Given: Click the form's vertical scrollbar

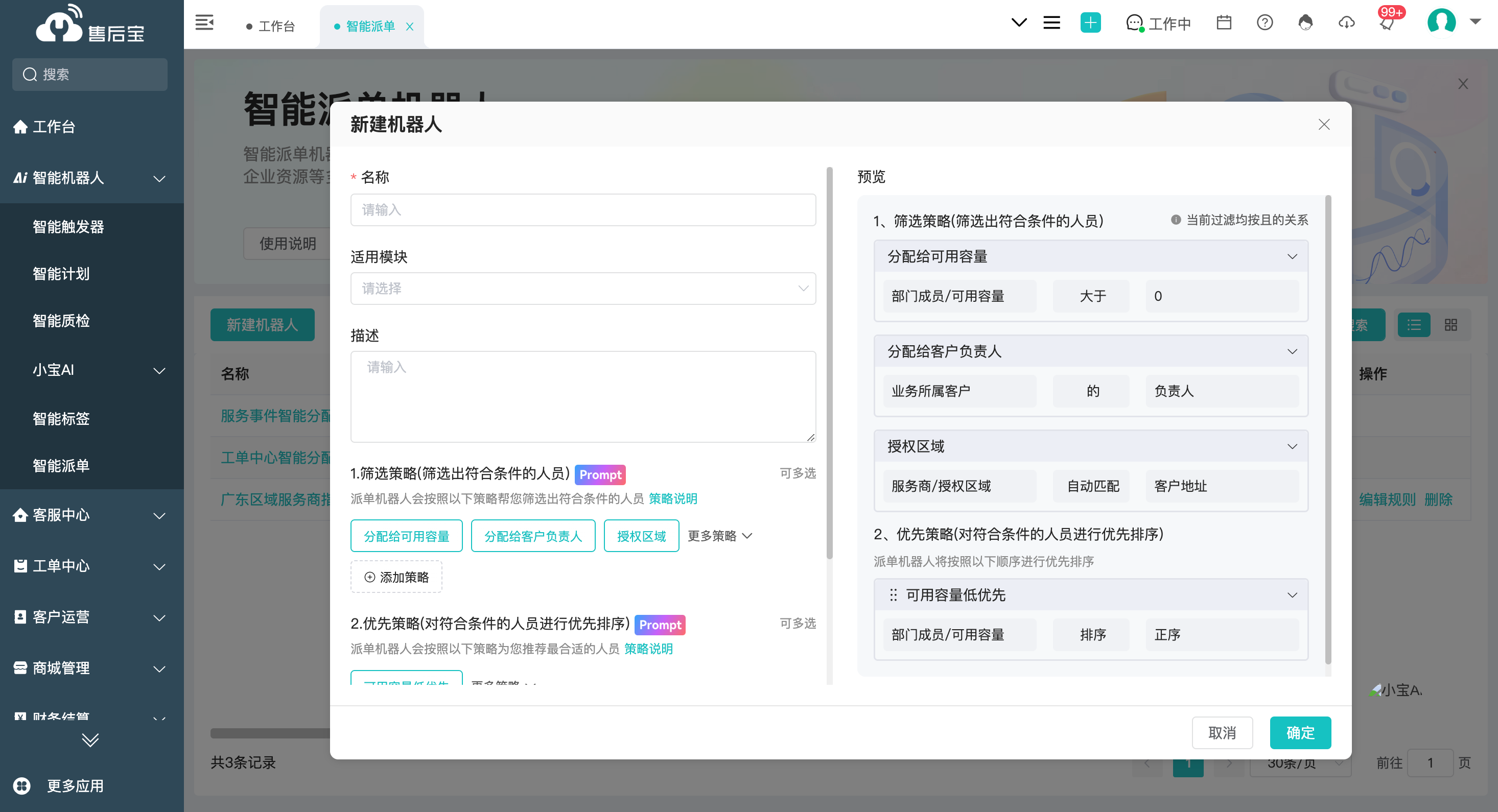Looking at the screenshot, I should [x=829, y=364].
